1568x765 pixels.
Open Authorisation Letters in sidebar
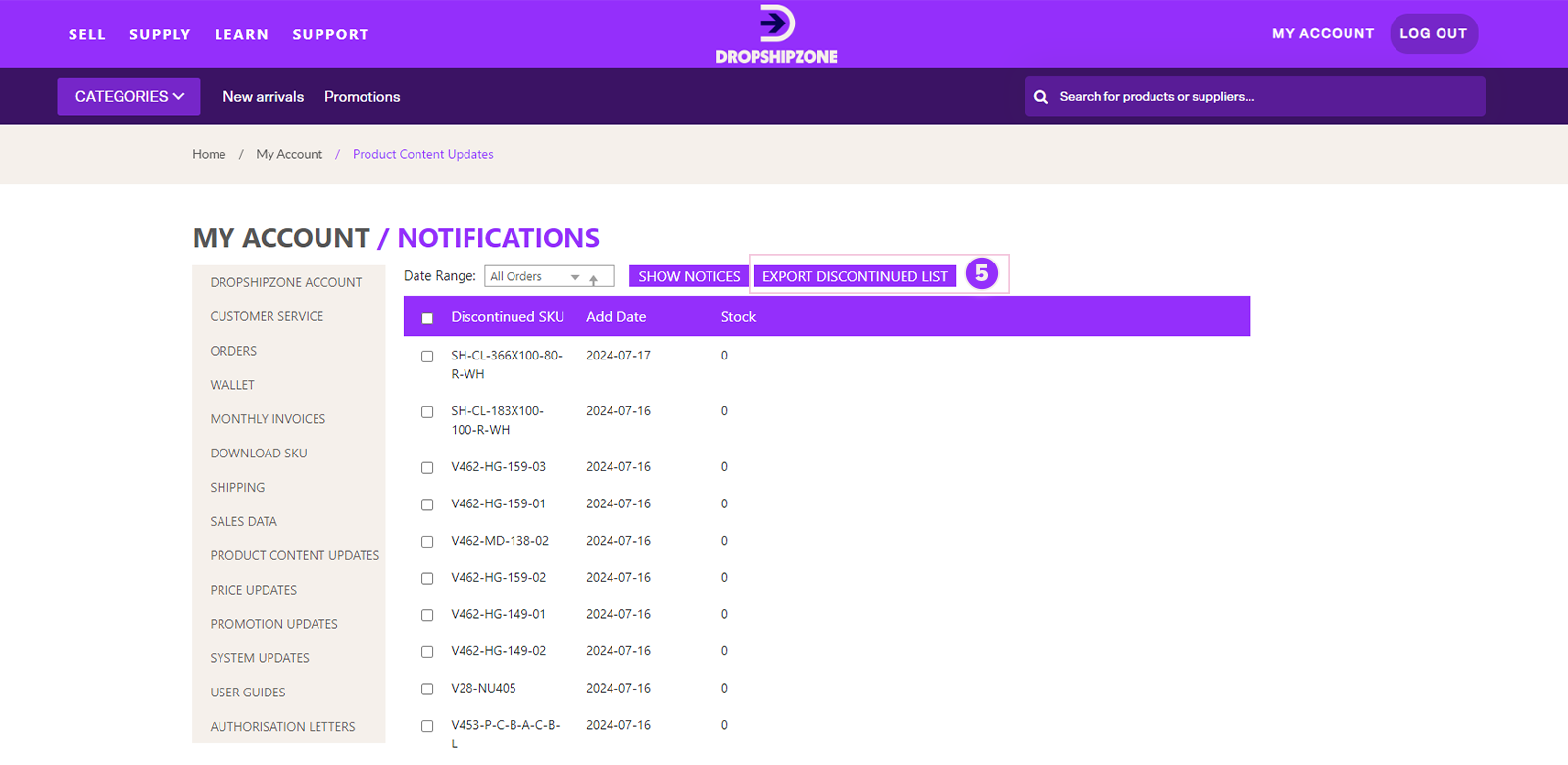[x=282, y=727]
